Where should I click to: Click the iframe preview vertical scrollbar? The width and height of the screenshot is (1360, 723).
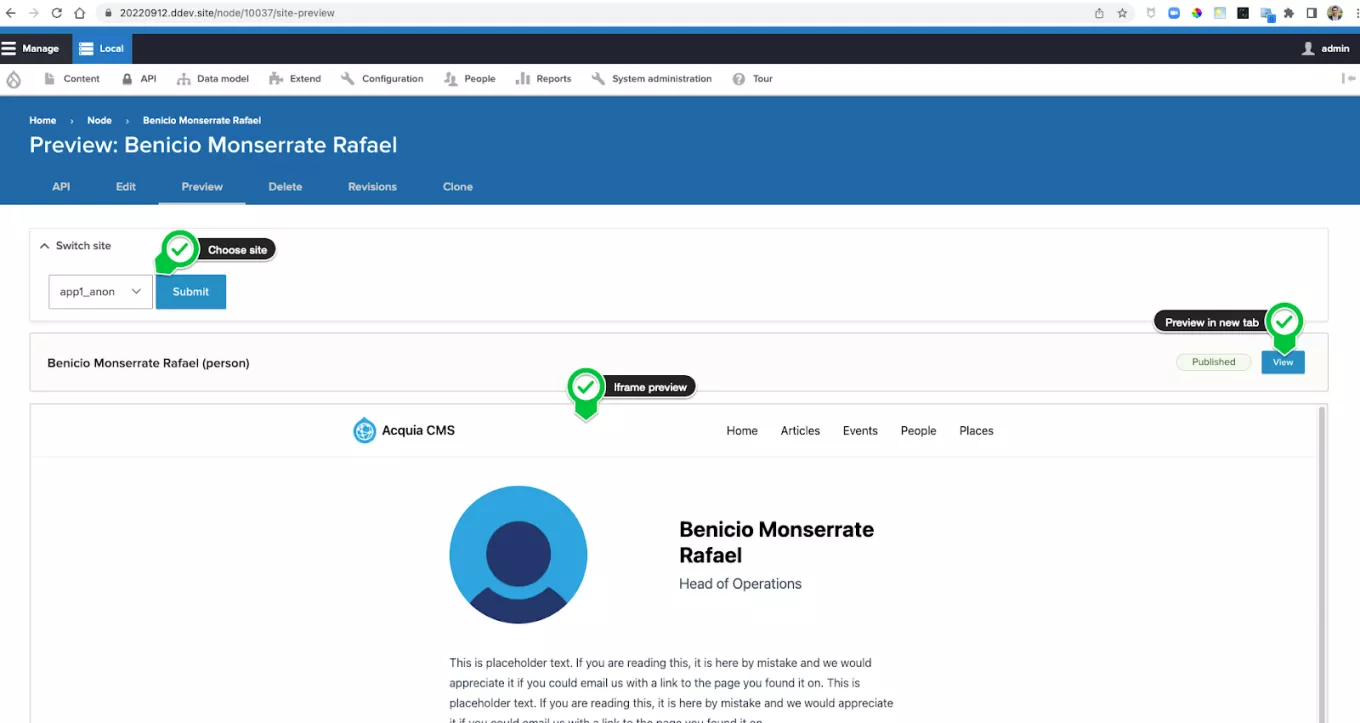[1321, 560]
